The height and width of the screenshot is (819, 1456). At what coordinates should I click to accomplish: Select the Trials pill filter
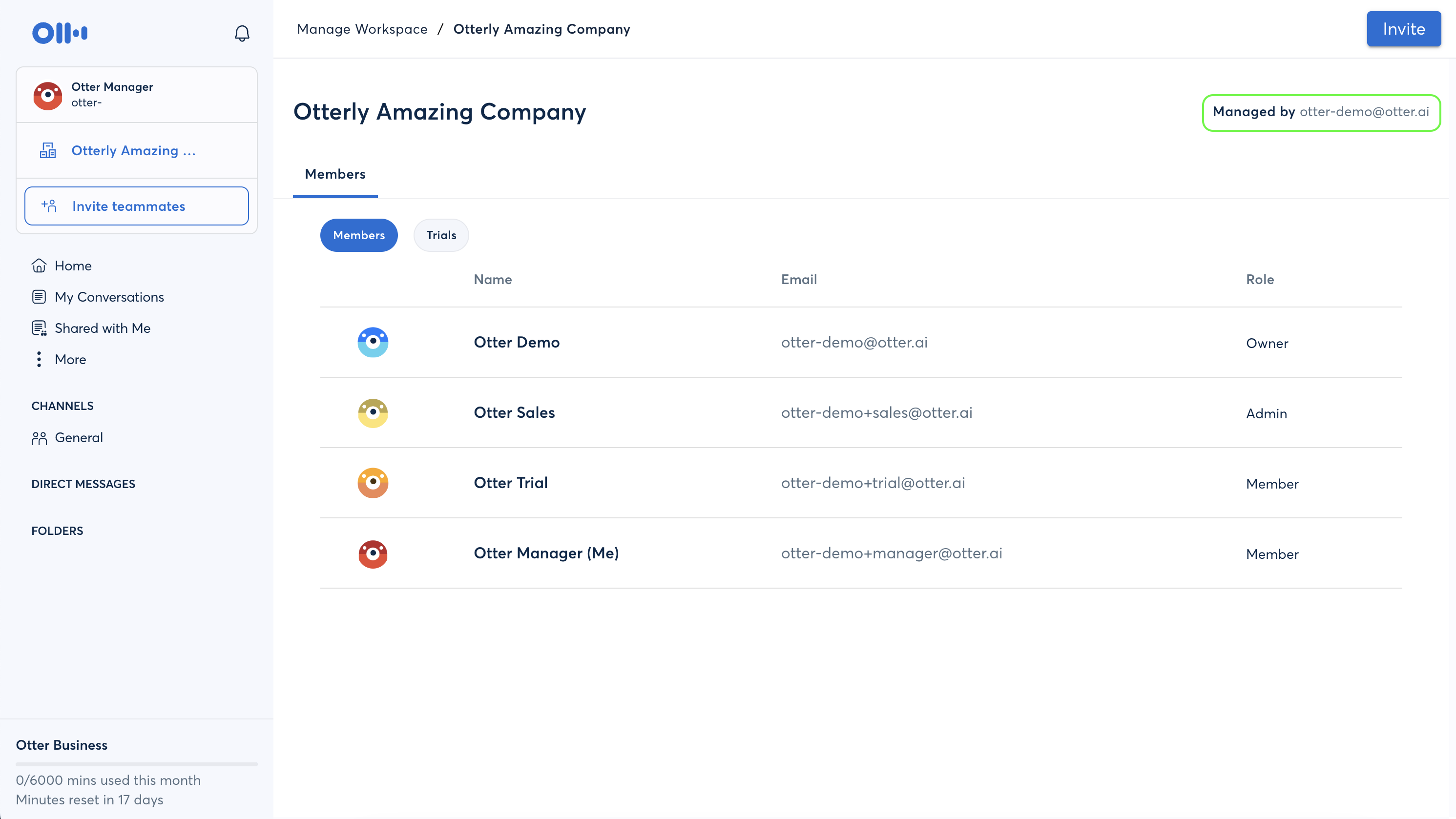pyautogui.click(x=441, y=235)
